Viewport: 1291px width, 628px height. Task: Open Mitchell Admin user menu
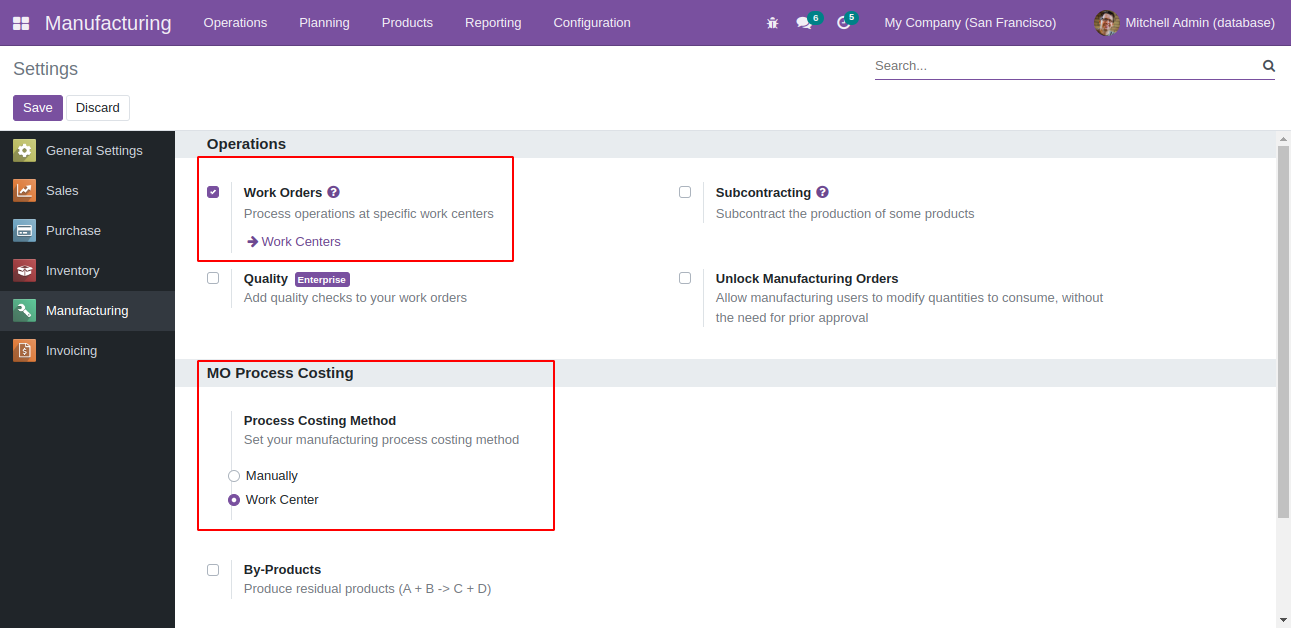point(1185,23)
